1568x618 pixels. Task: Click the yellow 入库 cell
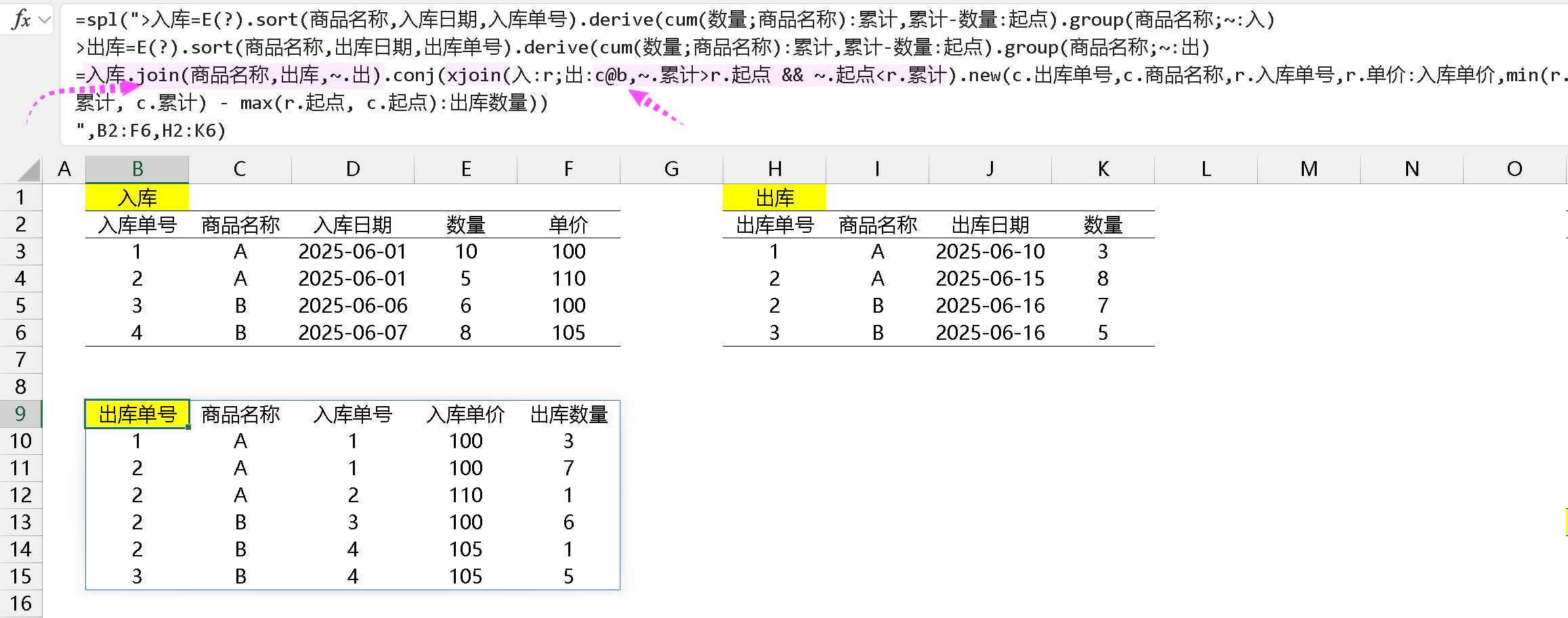tap(137, 198)
